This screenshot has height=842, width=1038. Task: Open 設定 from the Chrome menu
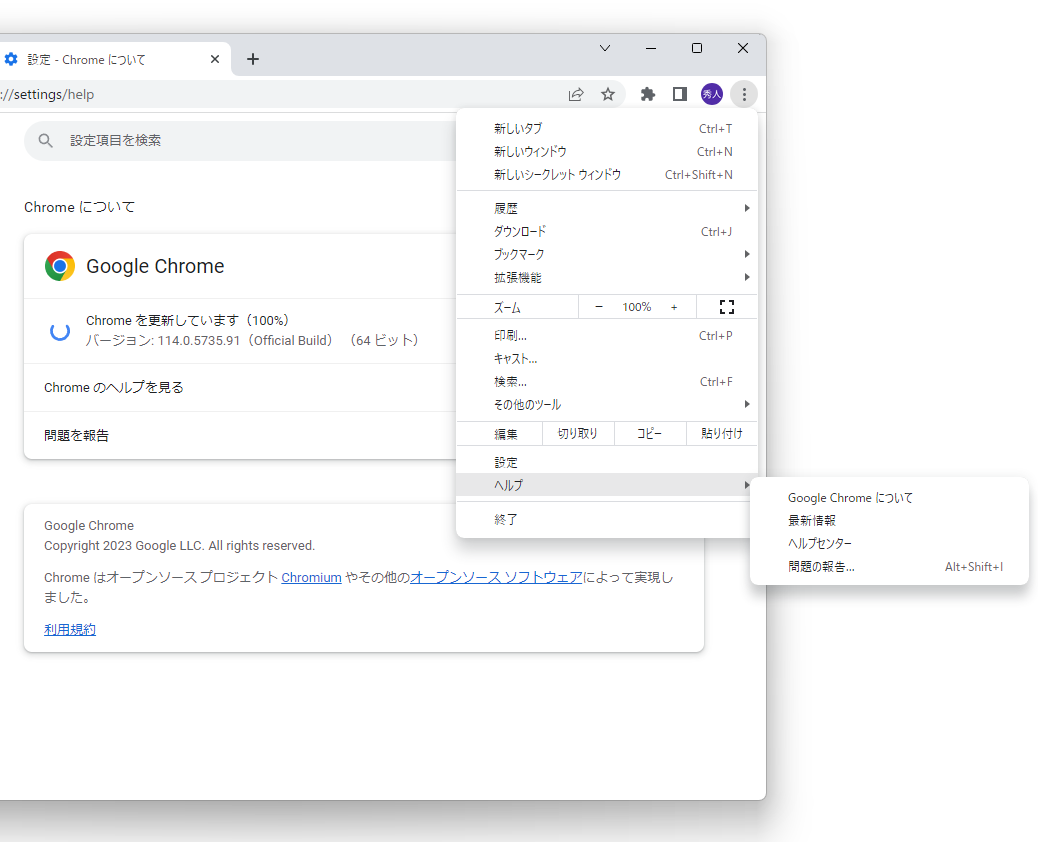click(x=505, y=461)
